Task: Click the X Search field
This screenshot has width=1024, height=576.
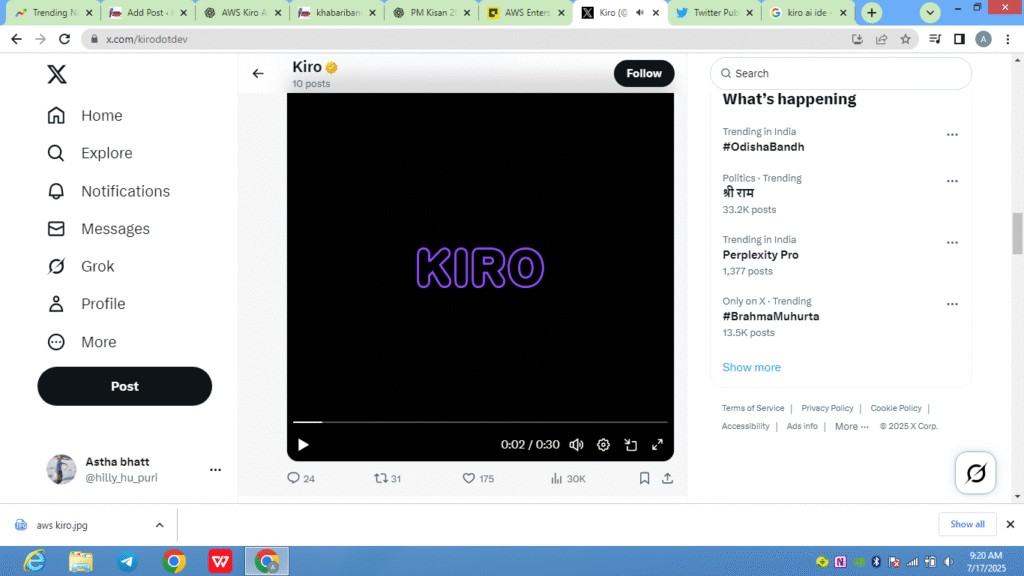Action: (840, 73)
